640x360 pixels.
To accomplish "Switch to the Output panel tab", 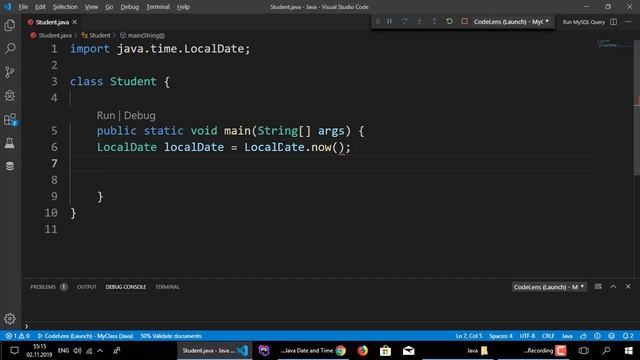I will click(x=87, y=287).
